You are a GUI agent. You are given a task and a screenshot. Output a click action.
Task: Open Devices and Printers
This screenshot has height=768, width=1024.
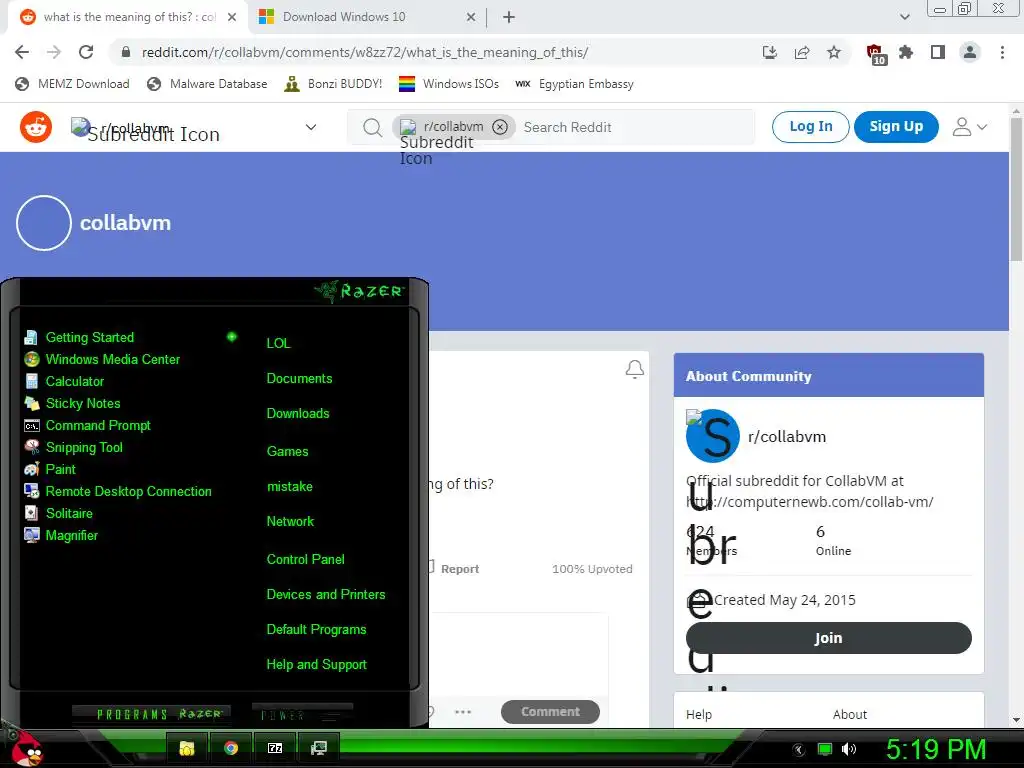click(x=326, y=594)
